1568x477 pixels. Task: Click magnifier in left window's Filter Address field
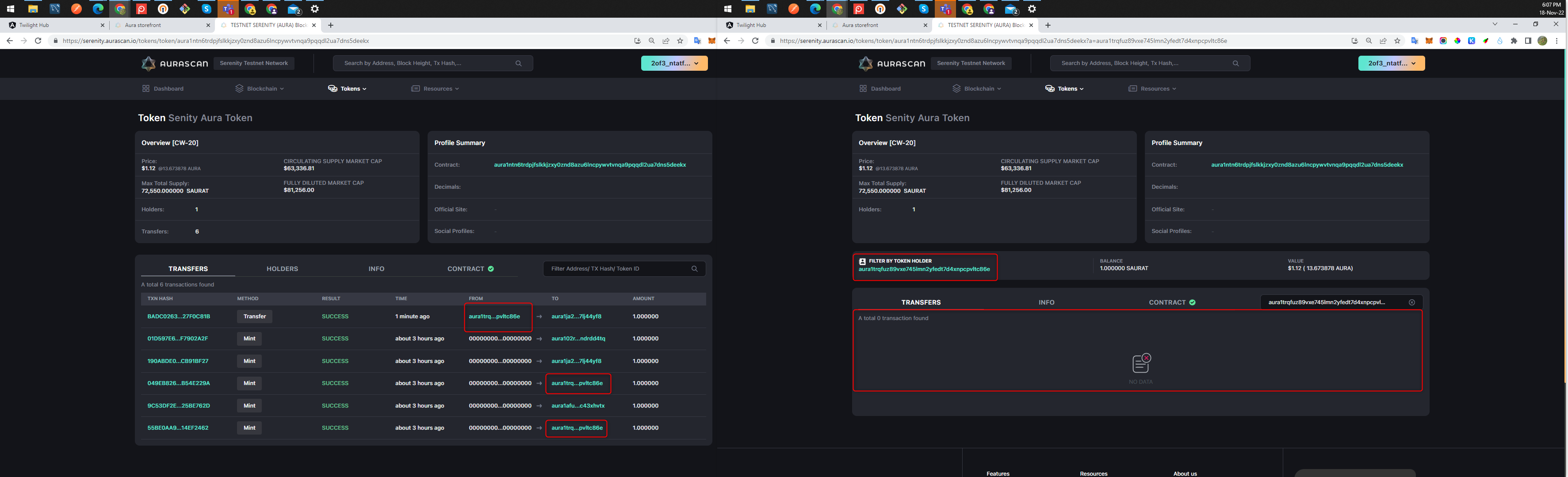695,269
